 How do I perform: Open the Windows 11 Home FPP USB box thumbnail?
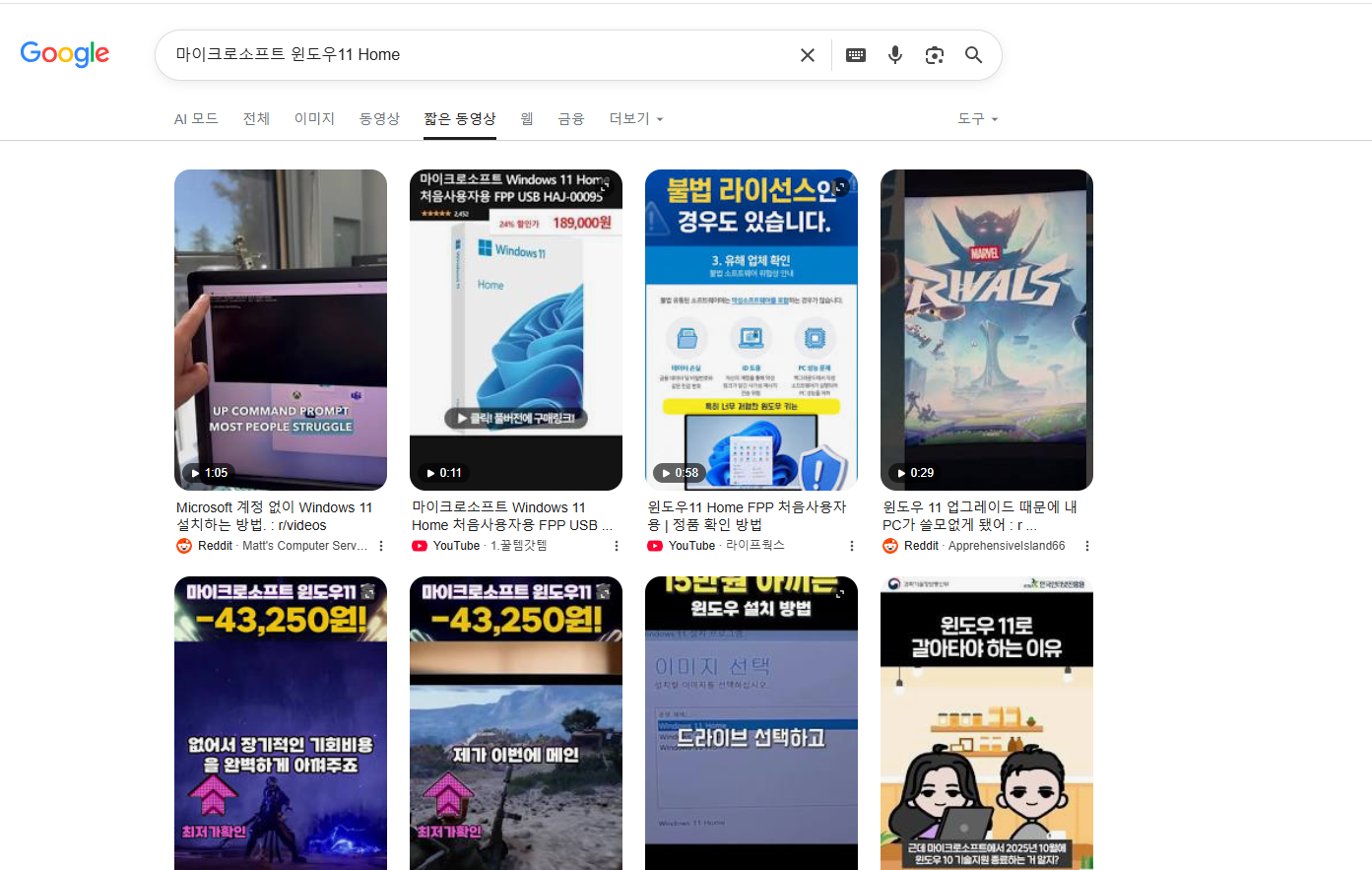(516, 330)
